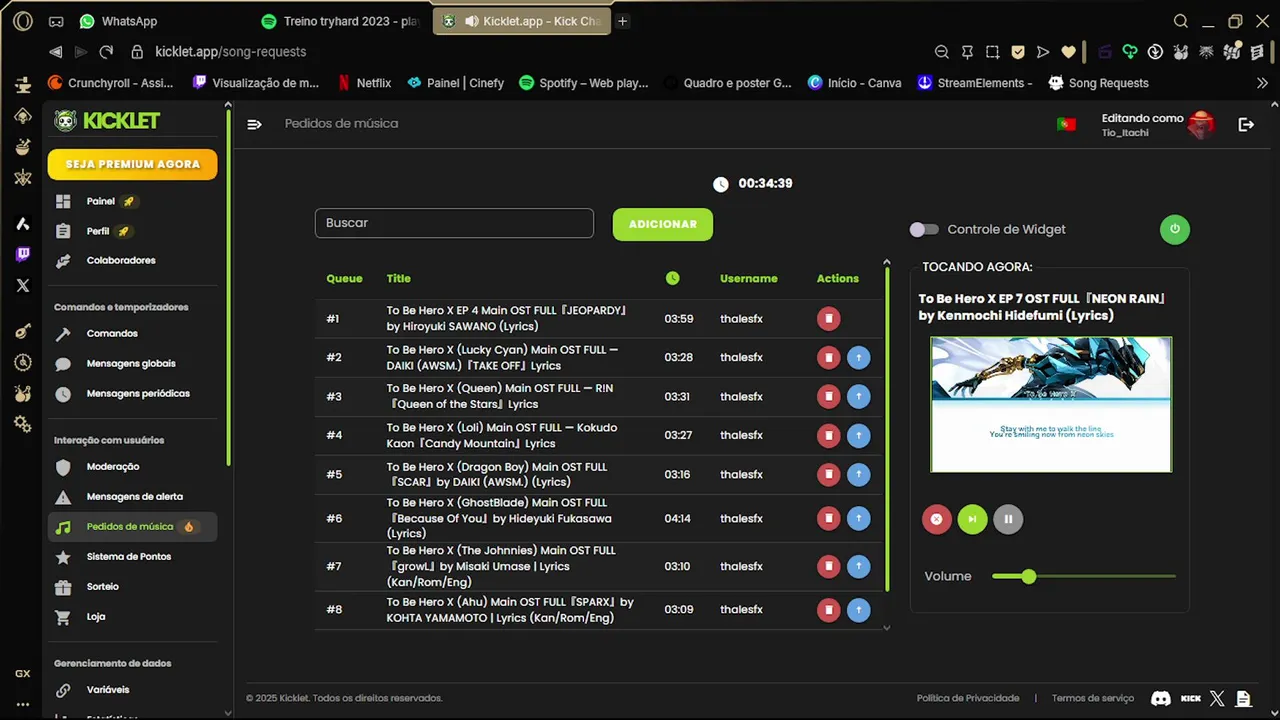Open Sorteio in sidebar
1280x720 pixels.
tap(132, 586)
